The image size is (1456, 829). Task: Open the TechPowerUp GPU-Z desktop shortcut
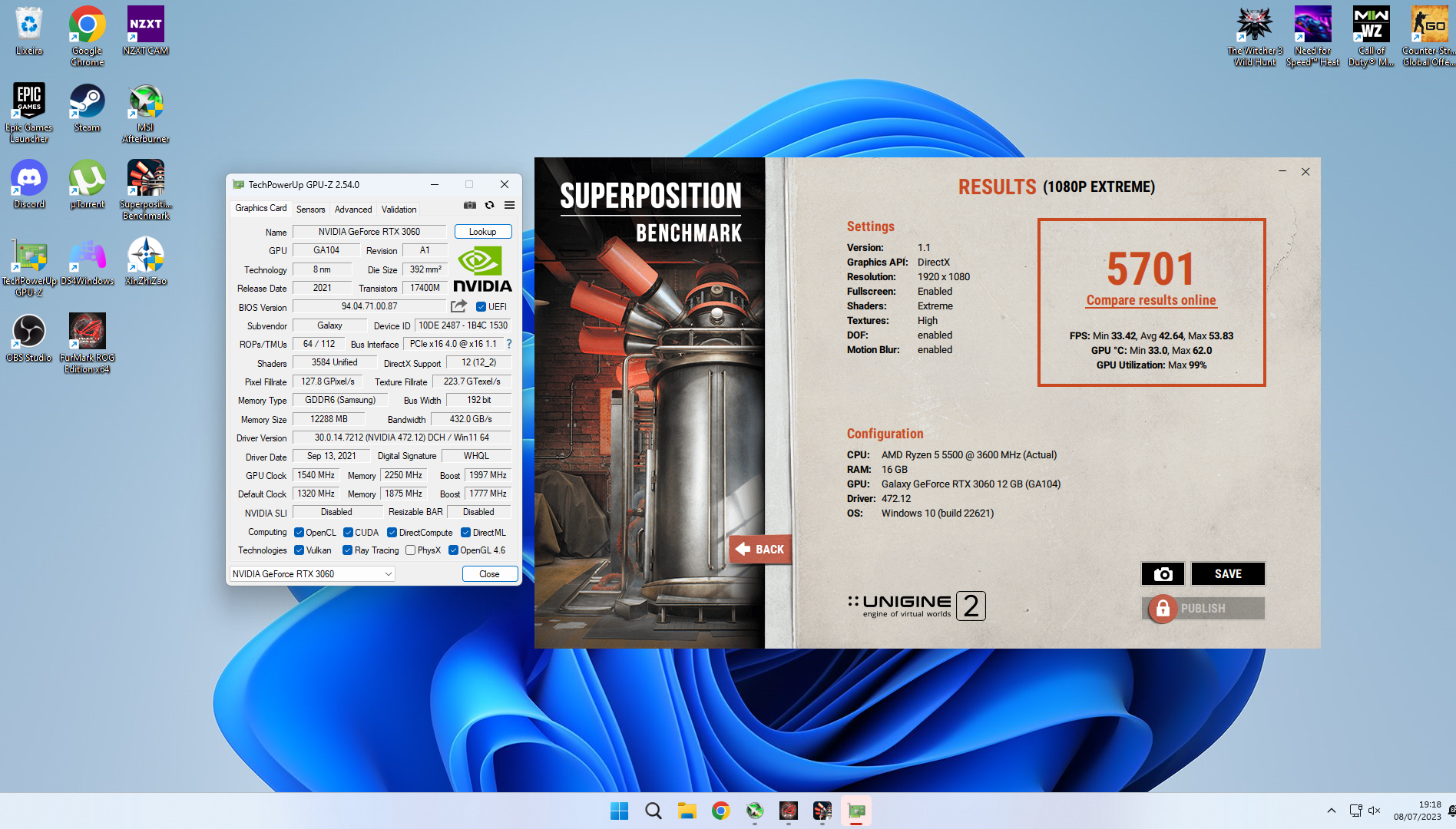coord(29,266)
